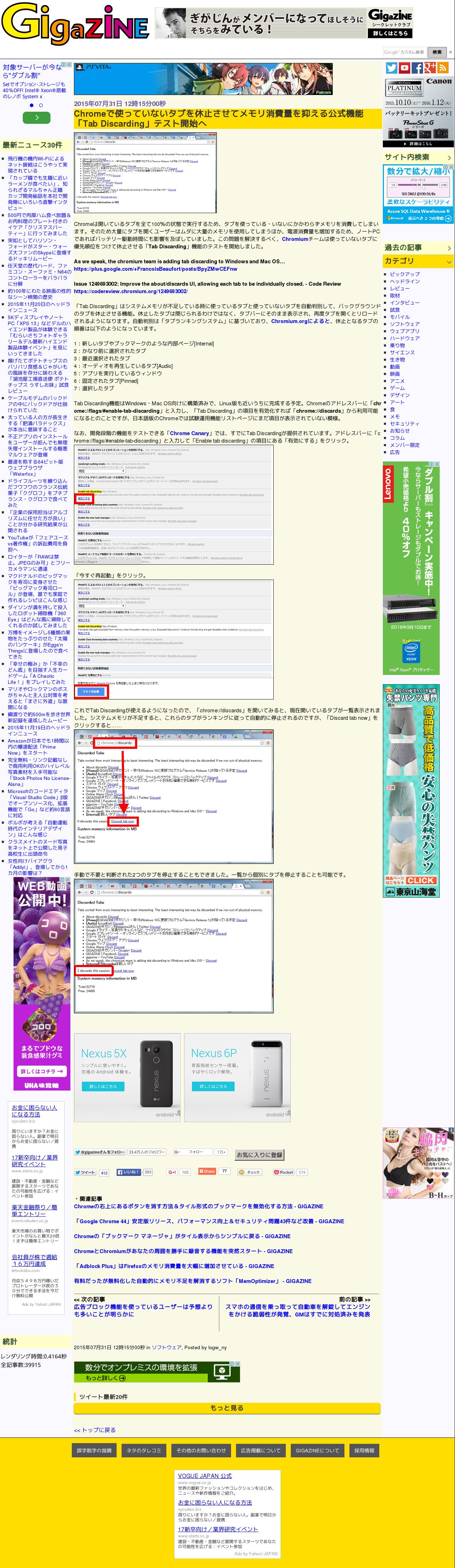Screen dimensions: 455x1568
Task: Expand the サイト内検索 section
Action: (x=418, y=157)
